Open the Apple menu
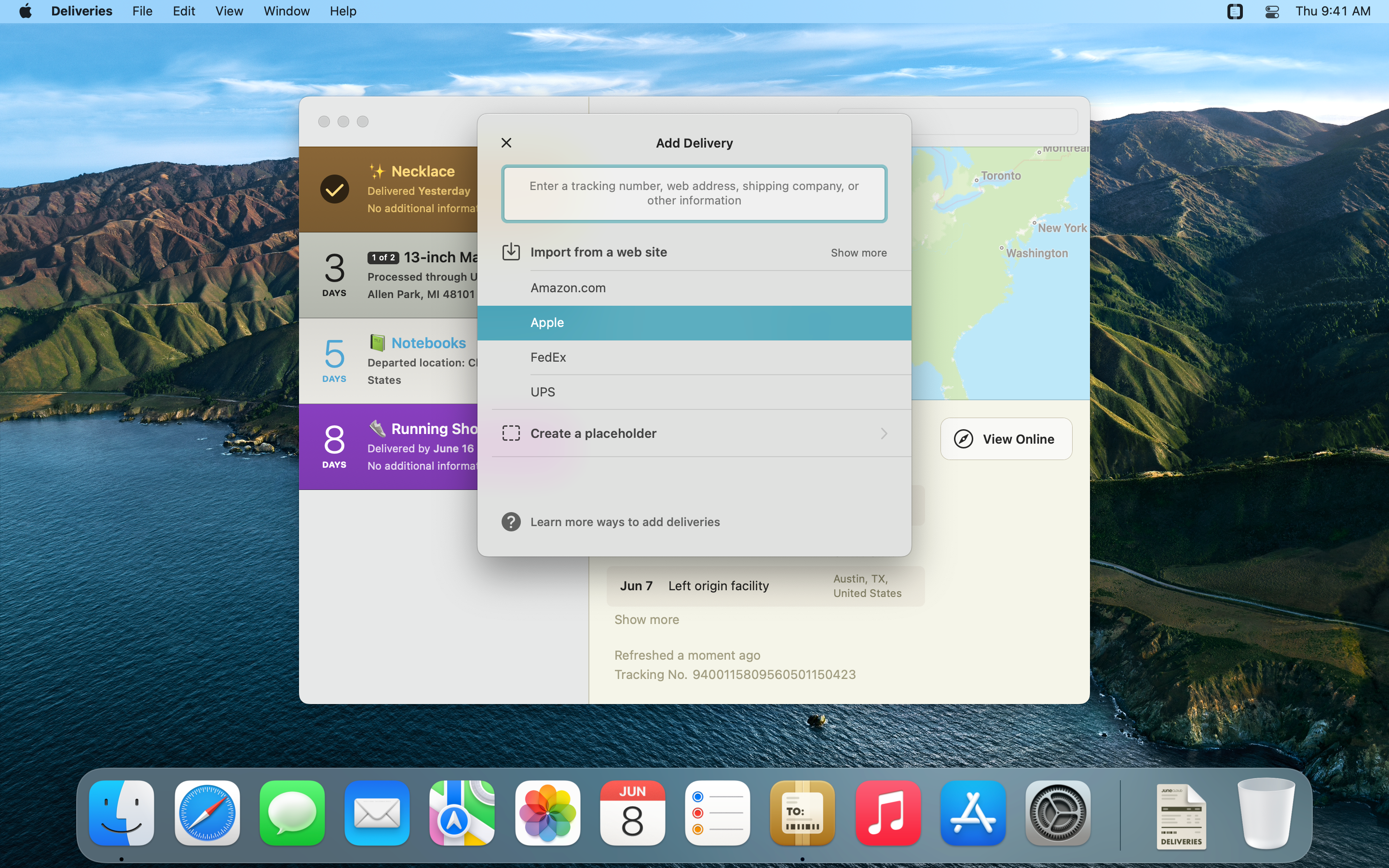 click(x=25, y=11)
